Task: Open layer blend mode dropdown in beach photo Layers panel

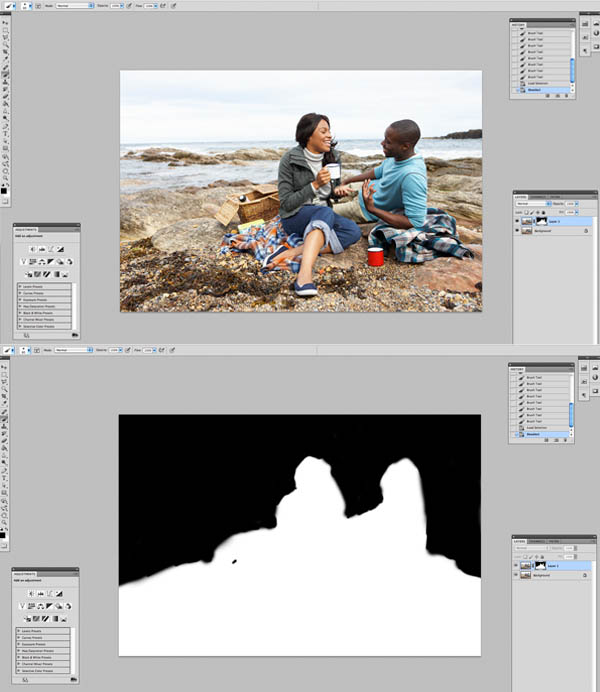Action: (530, 205)
